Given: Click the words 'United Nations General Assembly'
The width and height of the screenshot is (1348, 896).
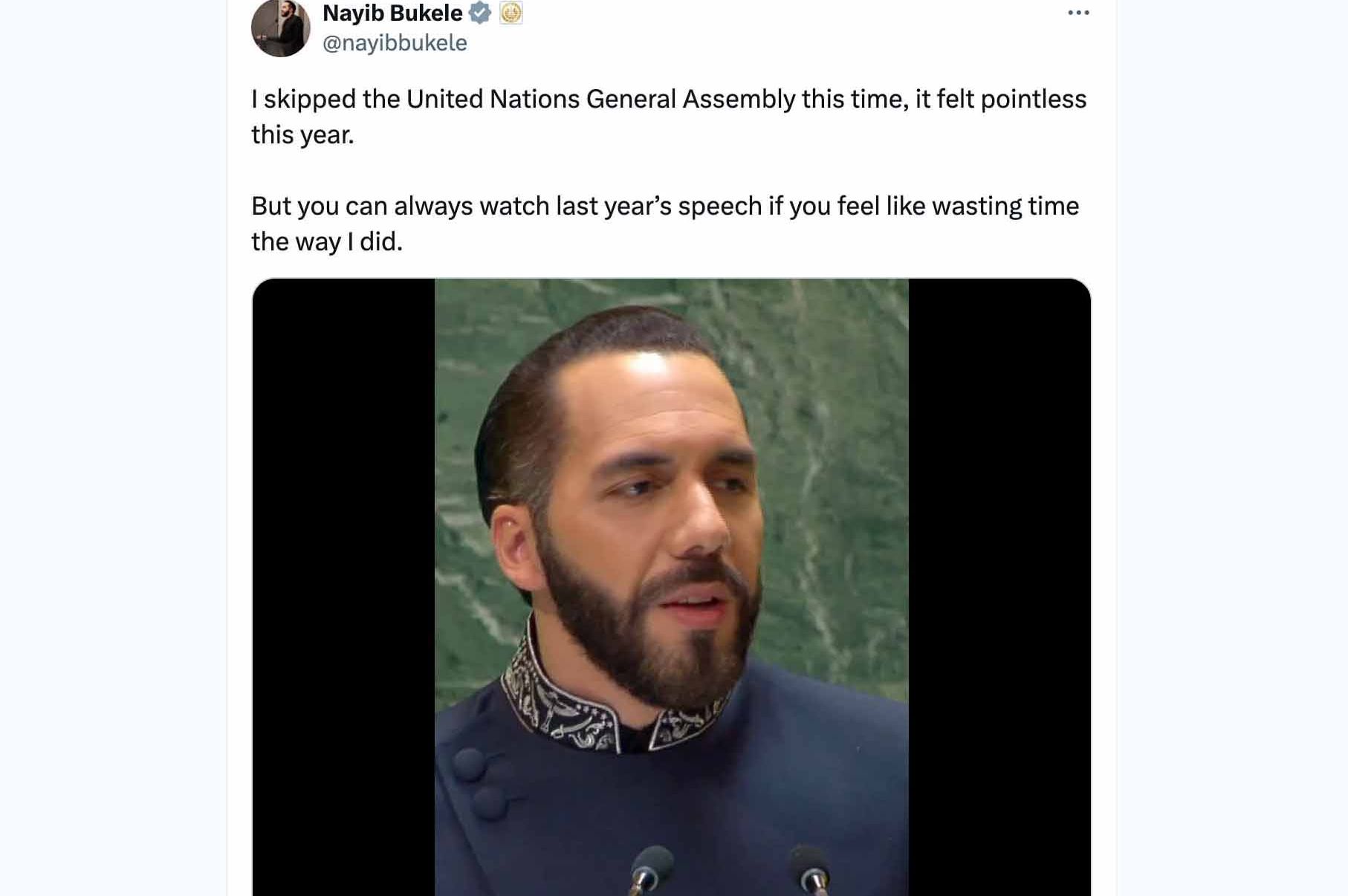Looking at the screenshot, I should (600, 99).
